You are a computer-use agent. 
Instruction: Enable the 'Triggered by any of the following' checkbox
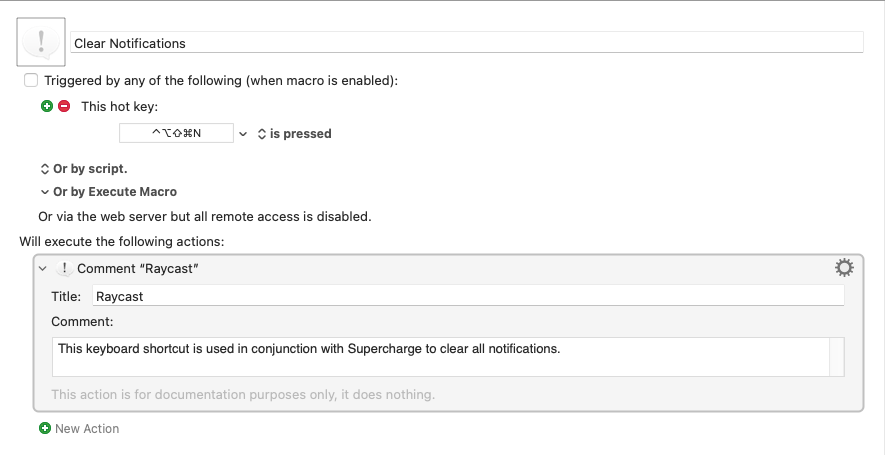click(31, 80)
